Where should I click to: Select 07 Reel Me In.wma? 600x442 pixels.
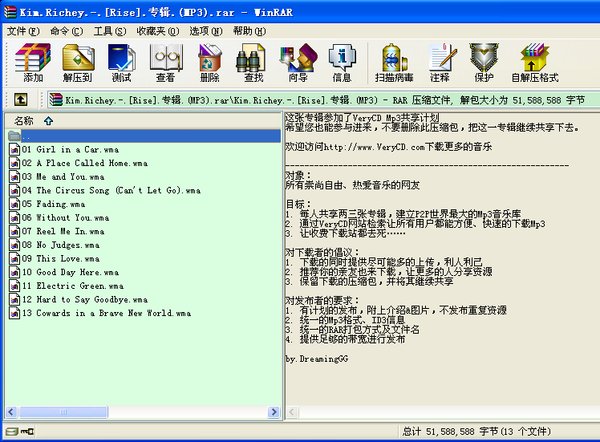63,231
